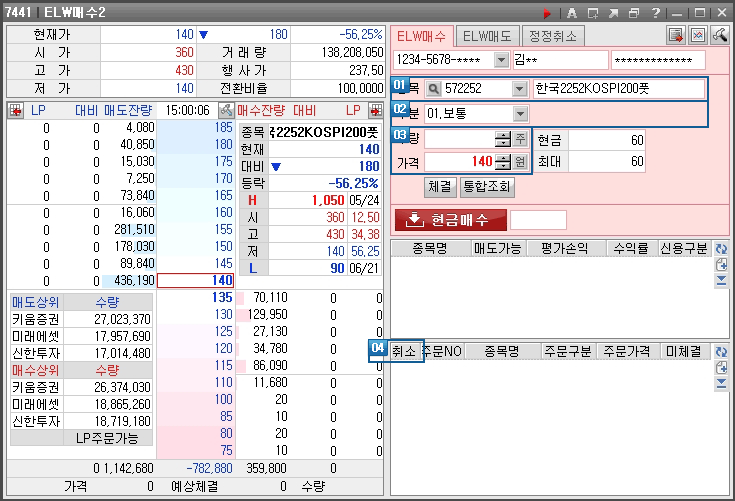This screenshot has width=735, height=501.
Task: Click the grid icon right of LP buy header
Action: pos(375,111)
